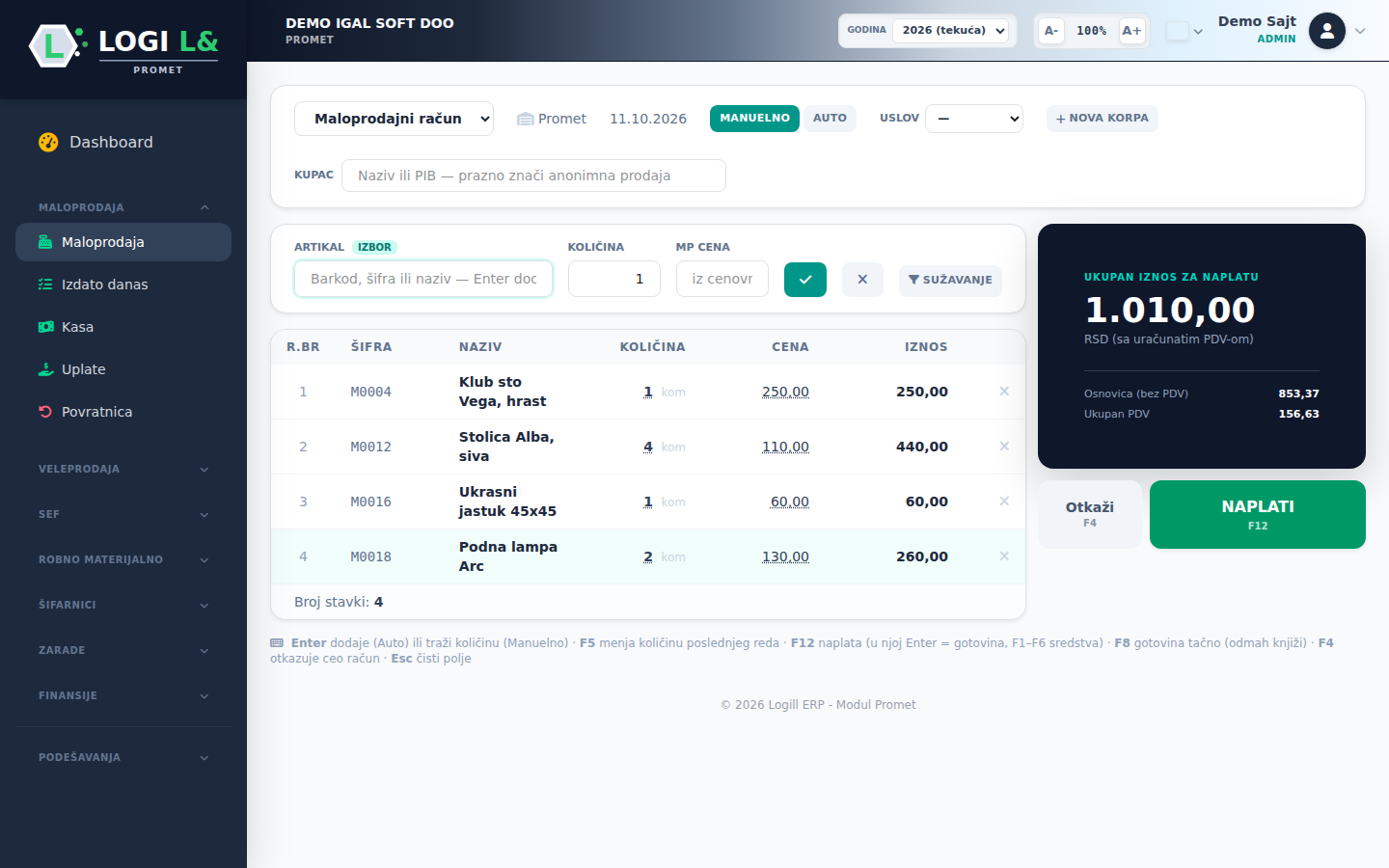
Task: Open the Maloprodajni račun document type dropdown
Action: point(394,119)
